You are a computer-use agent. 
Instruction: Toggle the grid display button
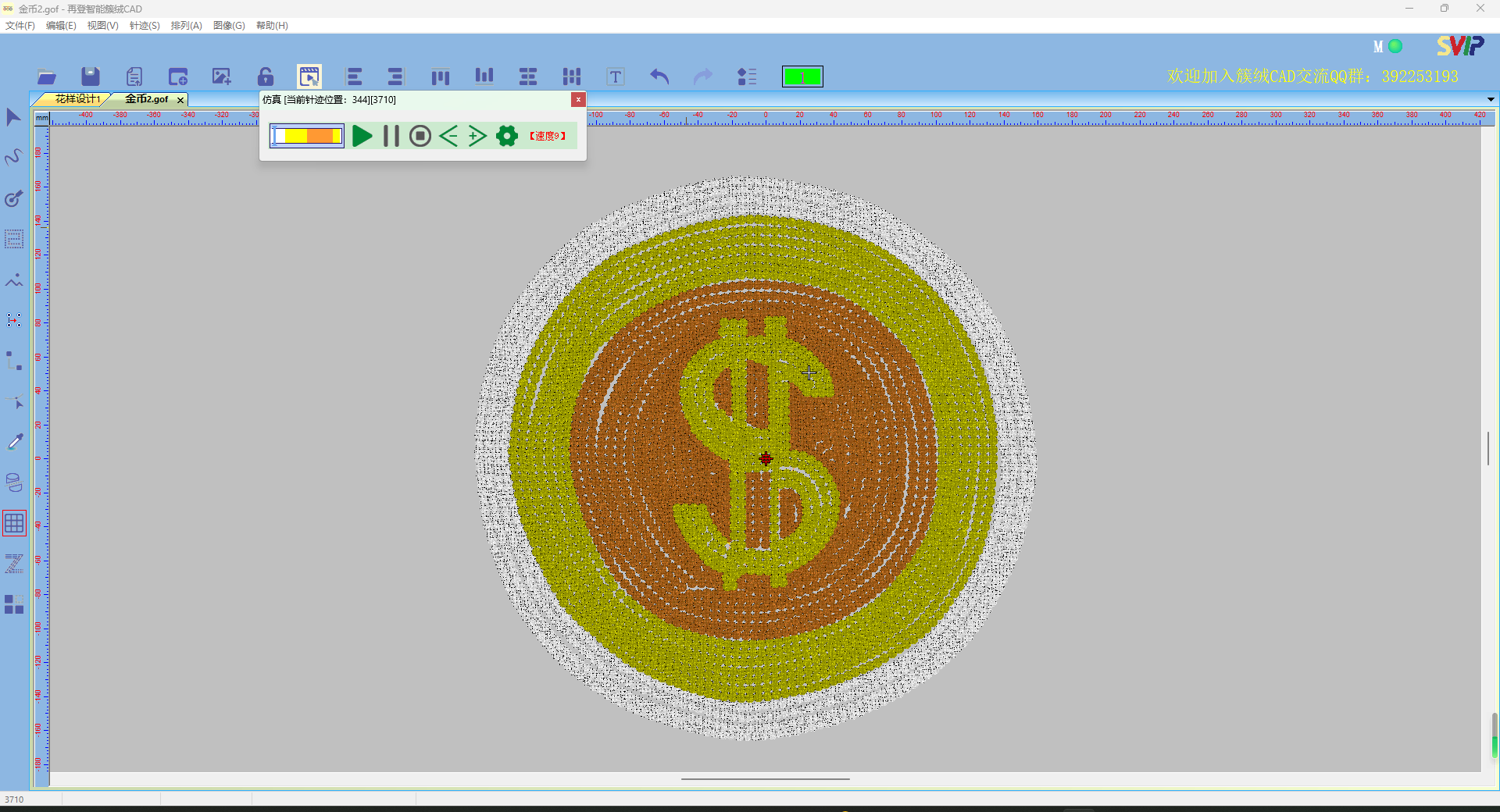click(14, 523)
